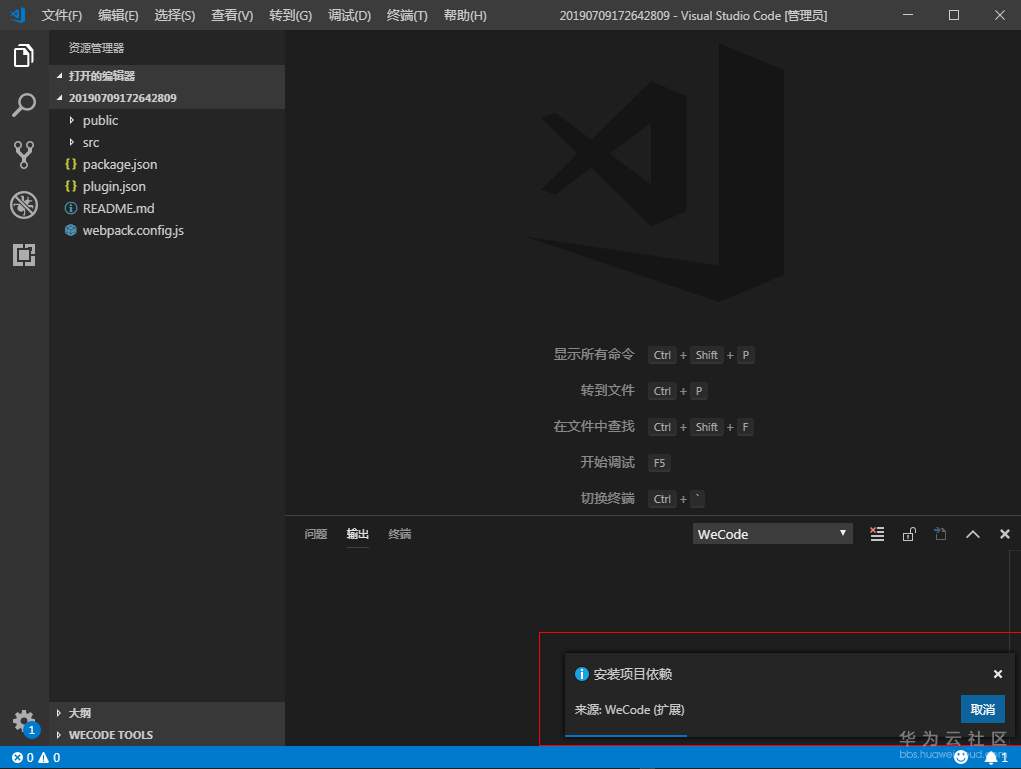This screenshot has width=1021, height=769.
Task: Open the 转到(G) menu
Action: [x=290, y=15]
